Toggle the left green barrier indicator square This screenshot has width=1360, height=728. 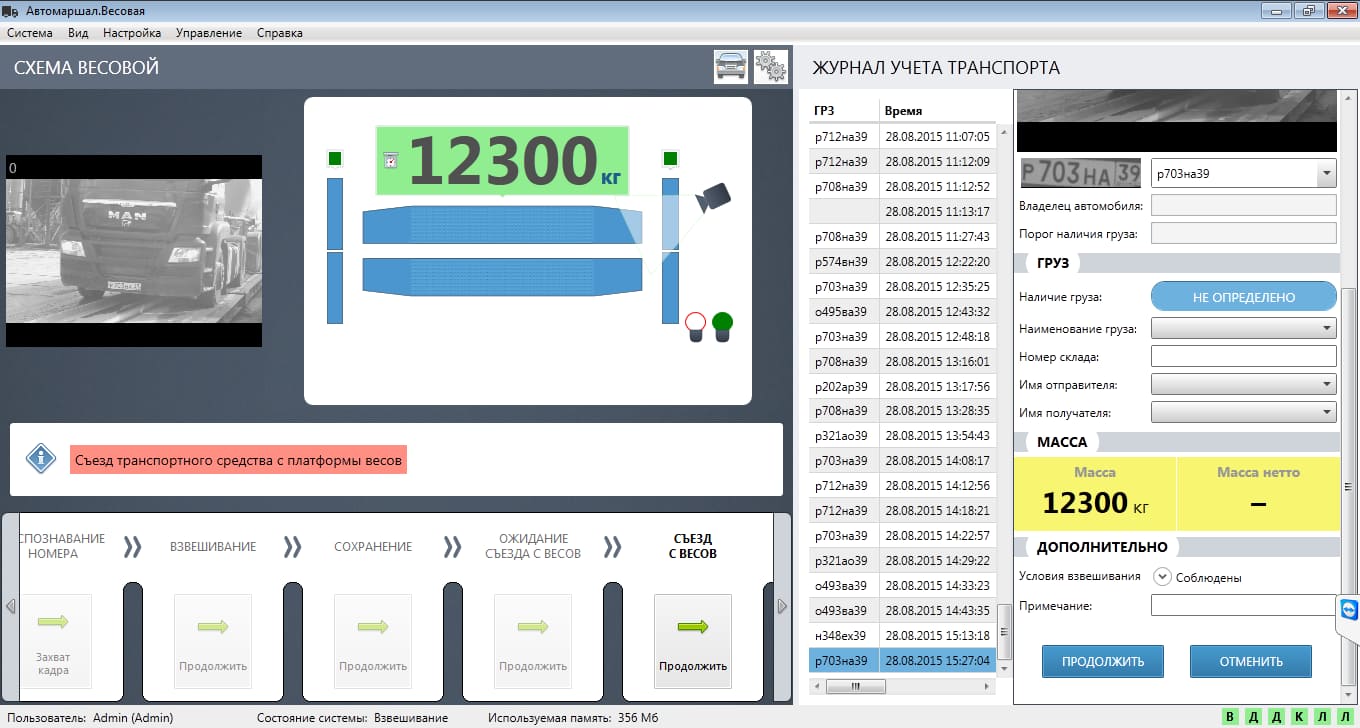tap(335, 159)
